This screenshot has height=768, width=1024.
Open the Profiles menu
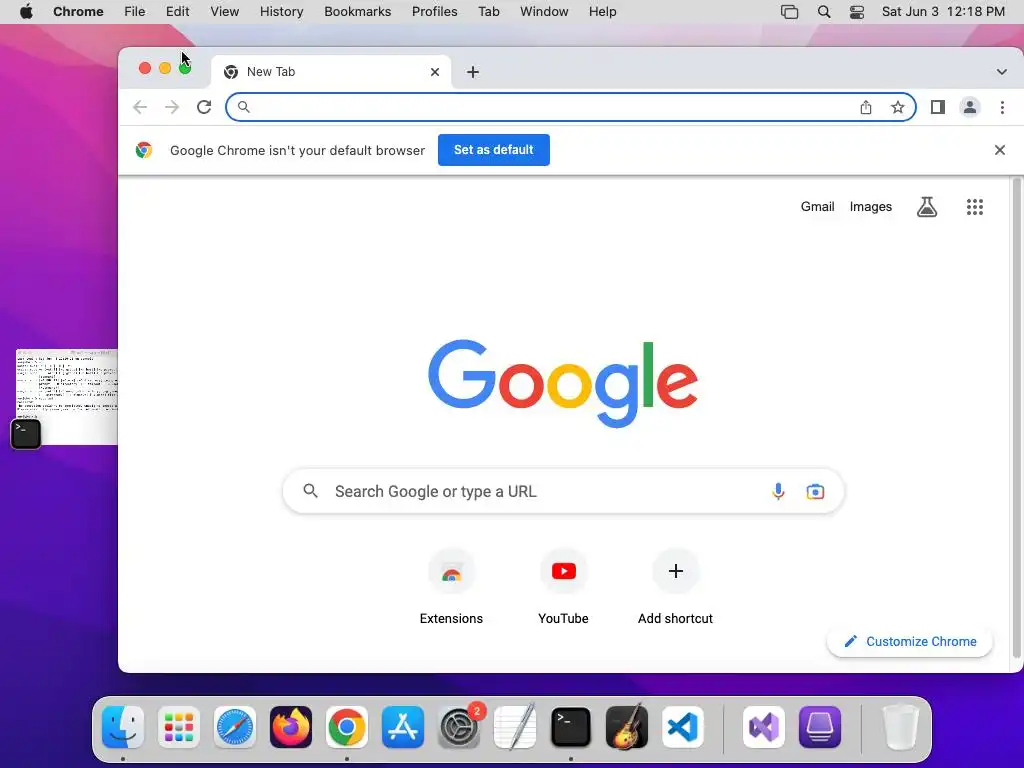434,12
